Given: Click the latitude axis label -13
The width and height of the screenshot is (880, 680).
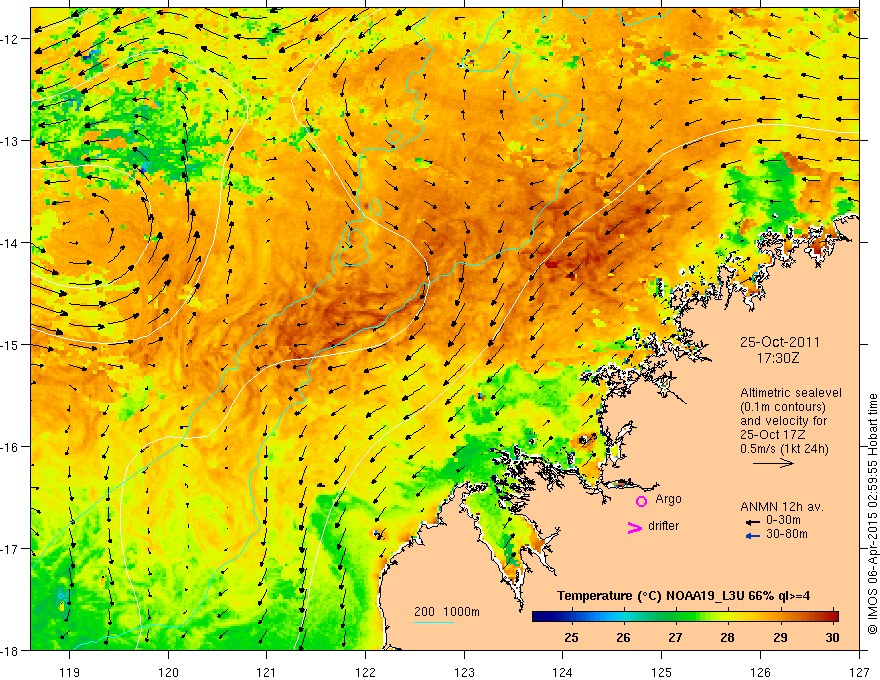Looking at the screenshot, I should [x=10, y=141].
